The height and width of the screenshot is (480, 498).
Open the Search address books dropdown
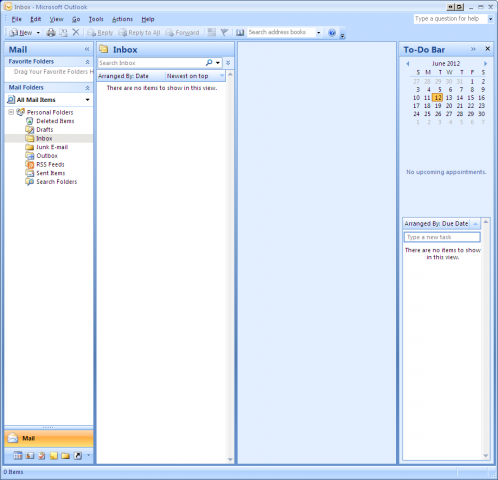point(318,32)
